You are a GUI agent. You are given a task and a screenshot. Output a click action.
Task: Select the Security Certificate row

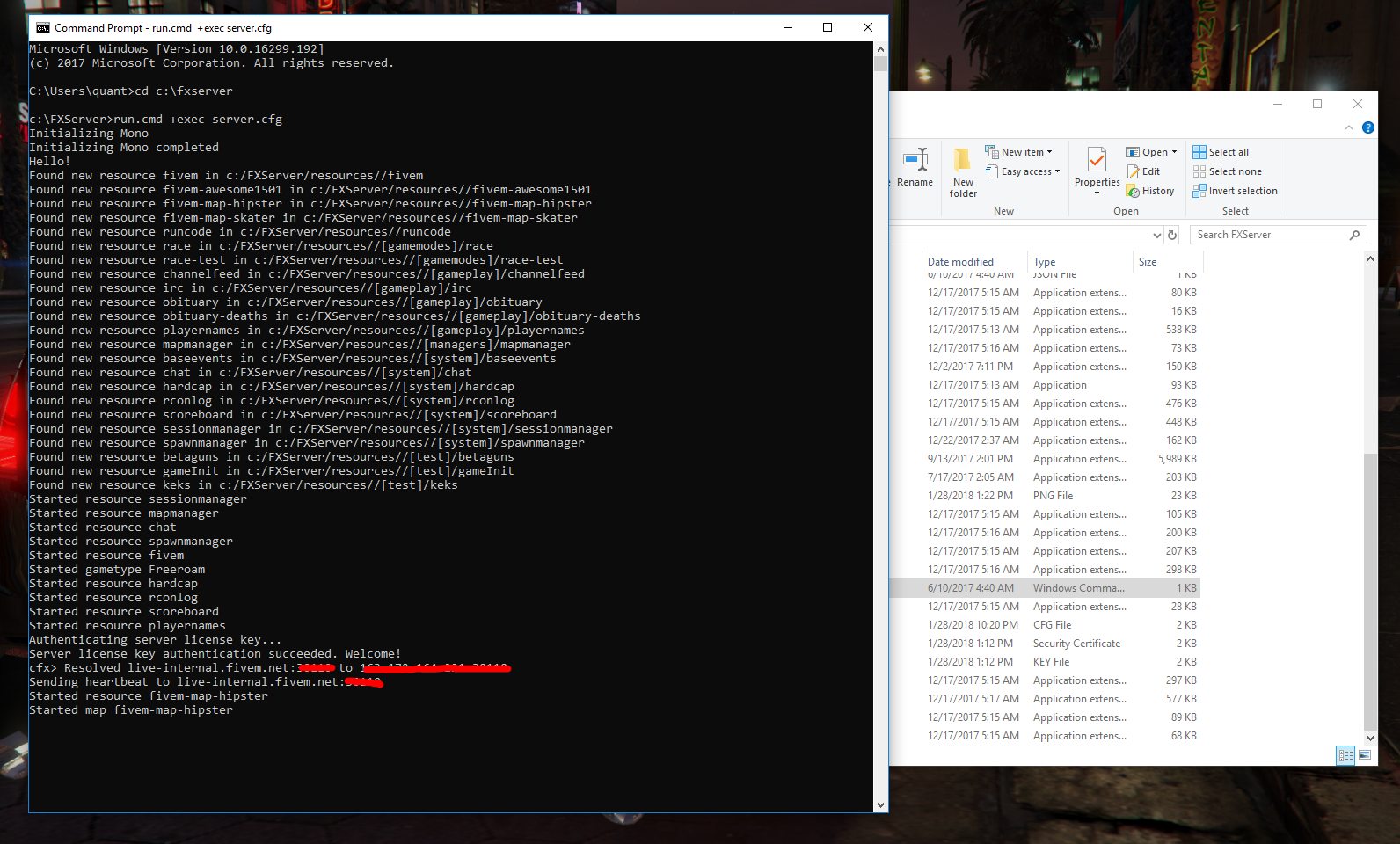tap(1046, 644)
